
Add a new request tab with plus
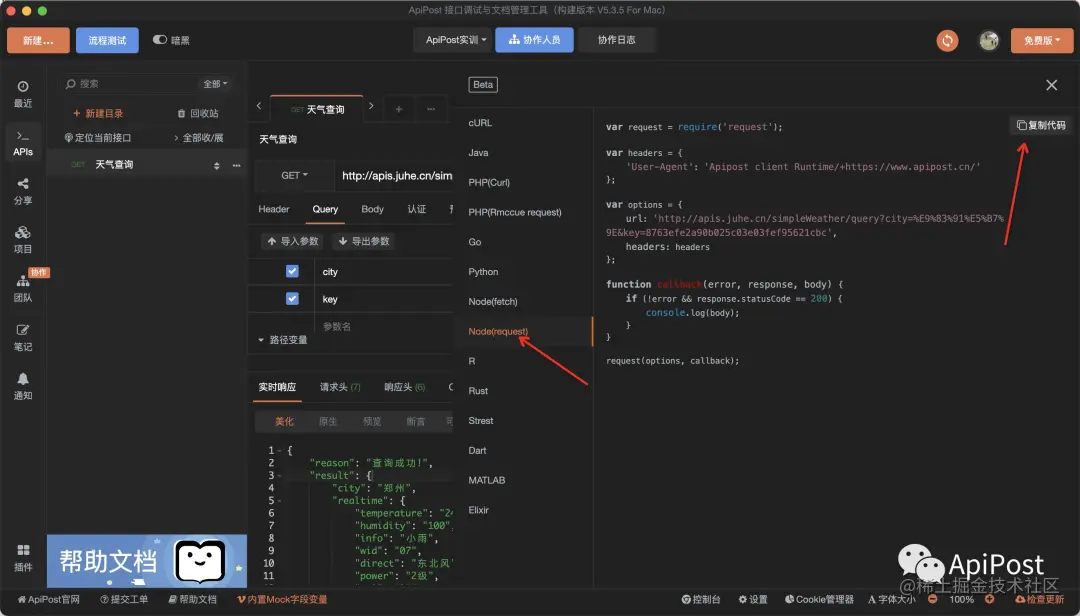(399, 109)
